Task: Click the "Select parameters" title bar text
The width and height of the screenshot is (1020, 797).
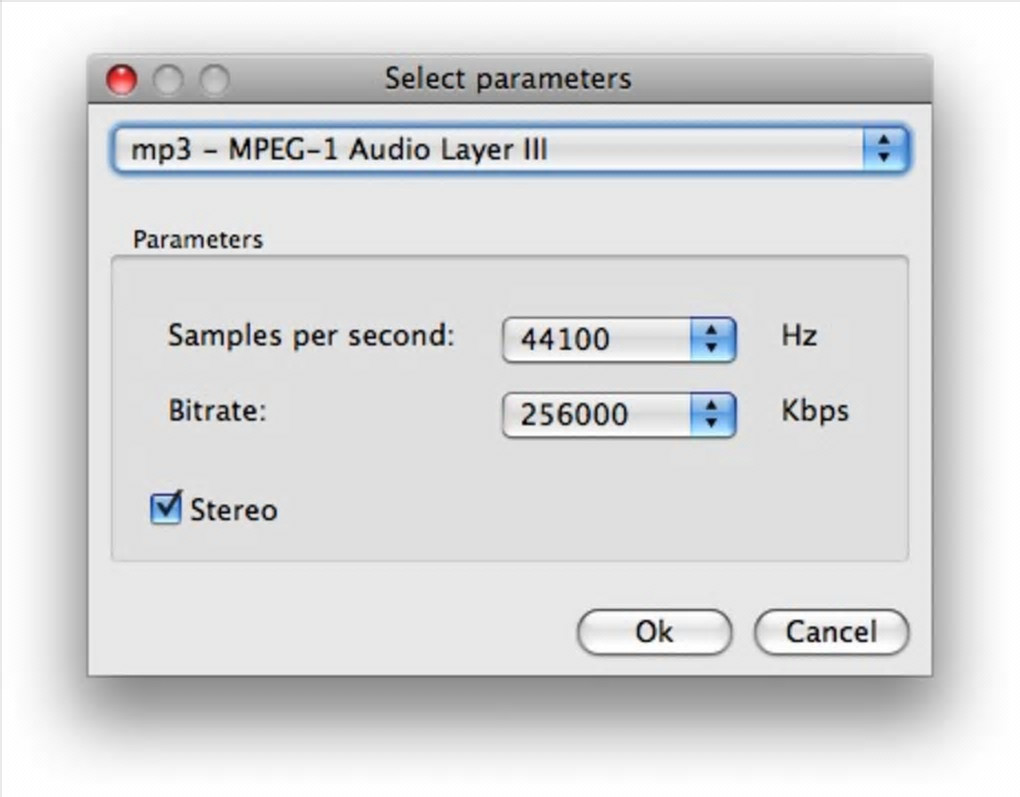Action: pyautogui.click(x=508, y=79)
